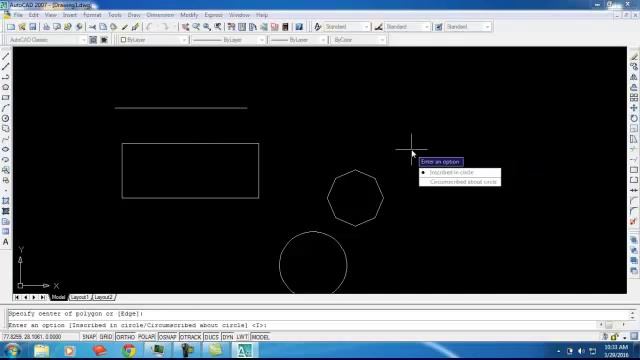Open the Modify menu
The height and width of the screenshot is (360, 640).
[x=189, y=15]
